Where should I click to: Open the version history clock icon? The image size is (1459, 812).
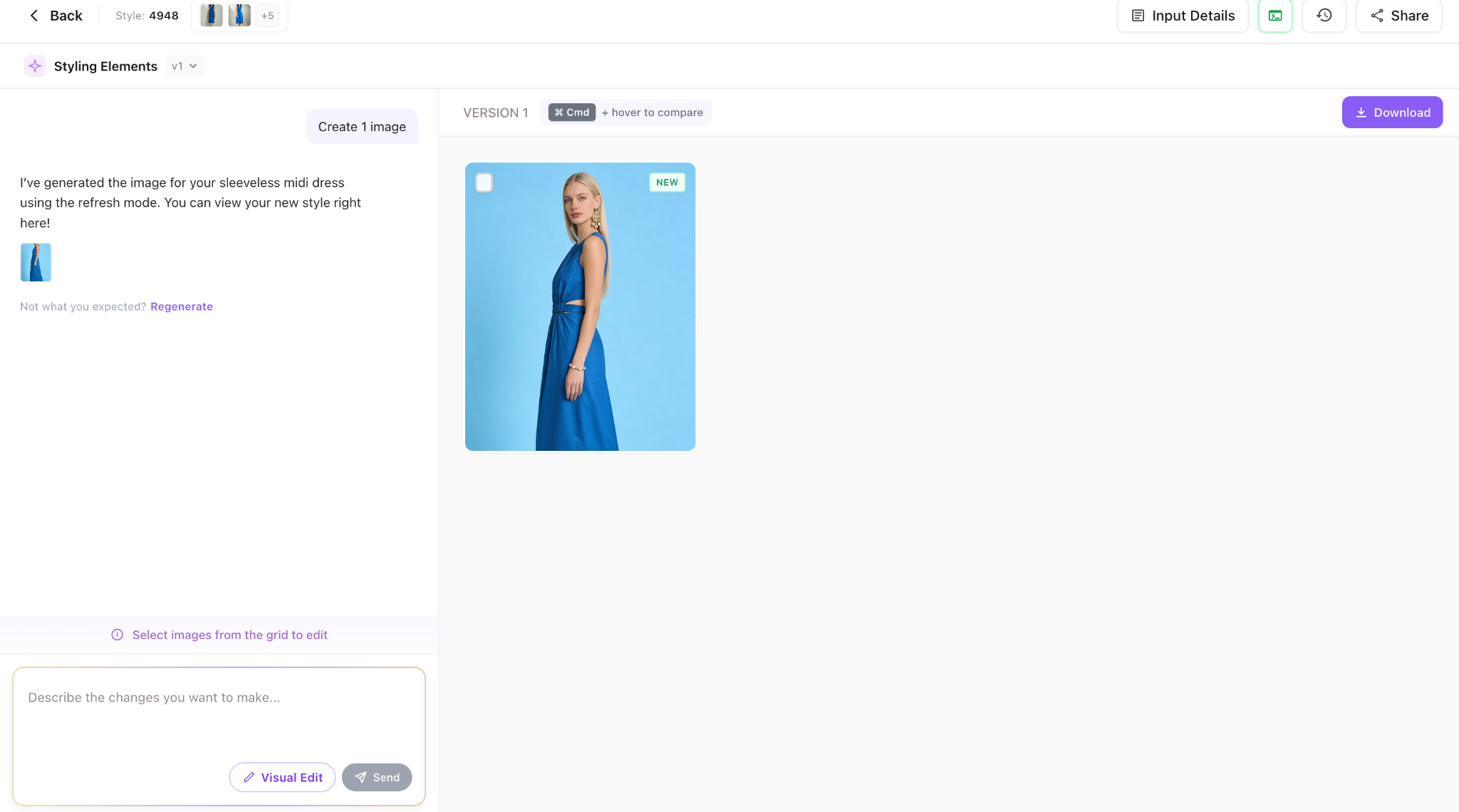pos(1324,16)
